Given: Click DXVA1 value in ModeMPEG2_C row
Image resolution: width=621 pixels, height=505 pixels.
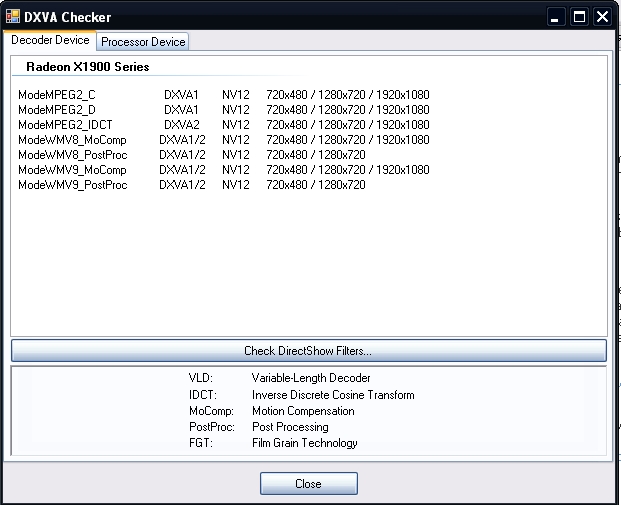Looking at the screenshot, I should [181, 95].
